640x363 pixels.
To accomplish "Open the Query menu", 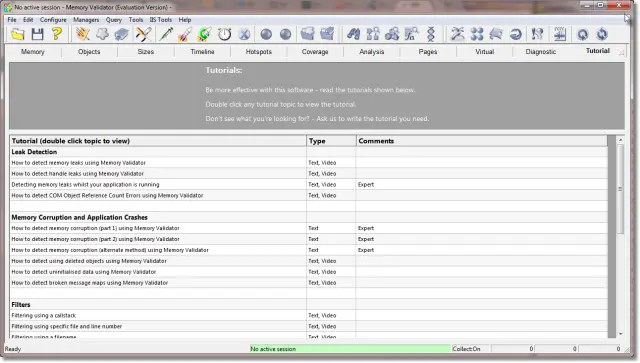I will point(114,20).
